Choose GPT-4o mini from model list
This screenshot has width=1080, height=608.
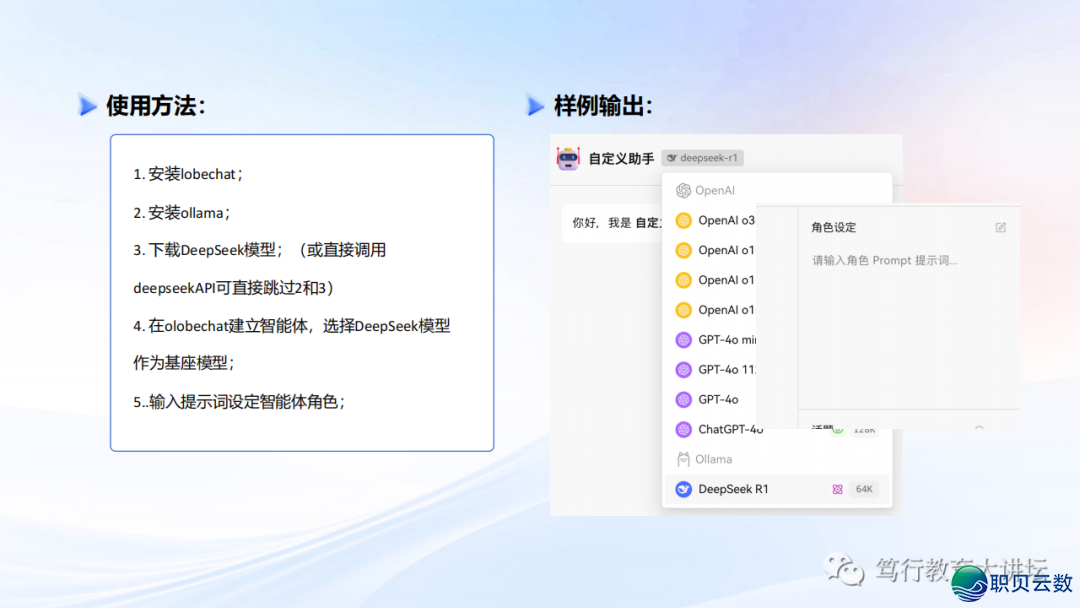pyautogui.click(x=726, y=340)
